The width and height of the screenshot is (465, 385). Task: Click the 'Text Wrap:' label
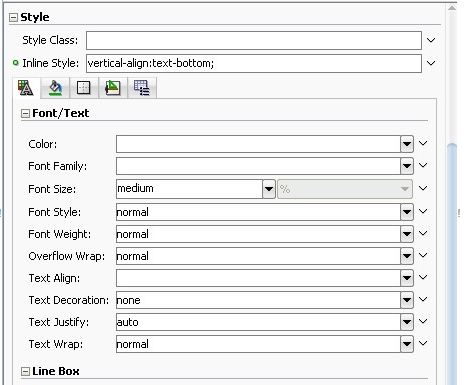tap(56, 344)
